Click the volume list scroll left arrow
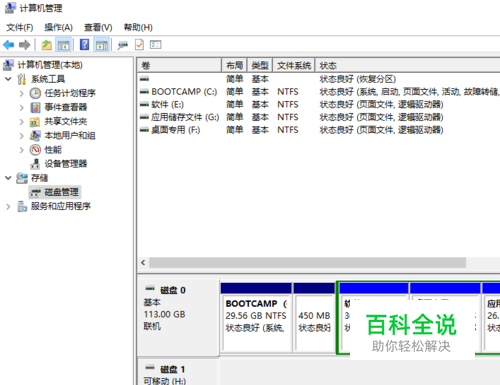The height and width of the screenshot is (385, 500). [143, 263]
